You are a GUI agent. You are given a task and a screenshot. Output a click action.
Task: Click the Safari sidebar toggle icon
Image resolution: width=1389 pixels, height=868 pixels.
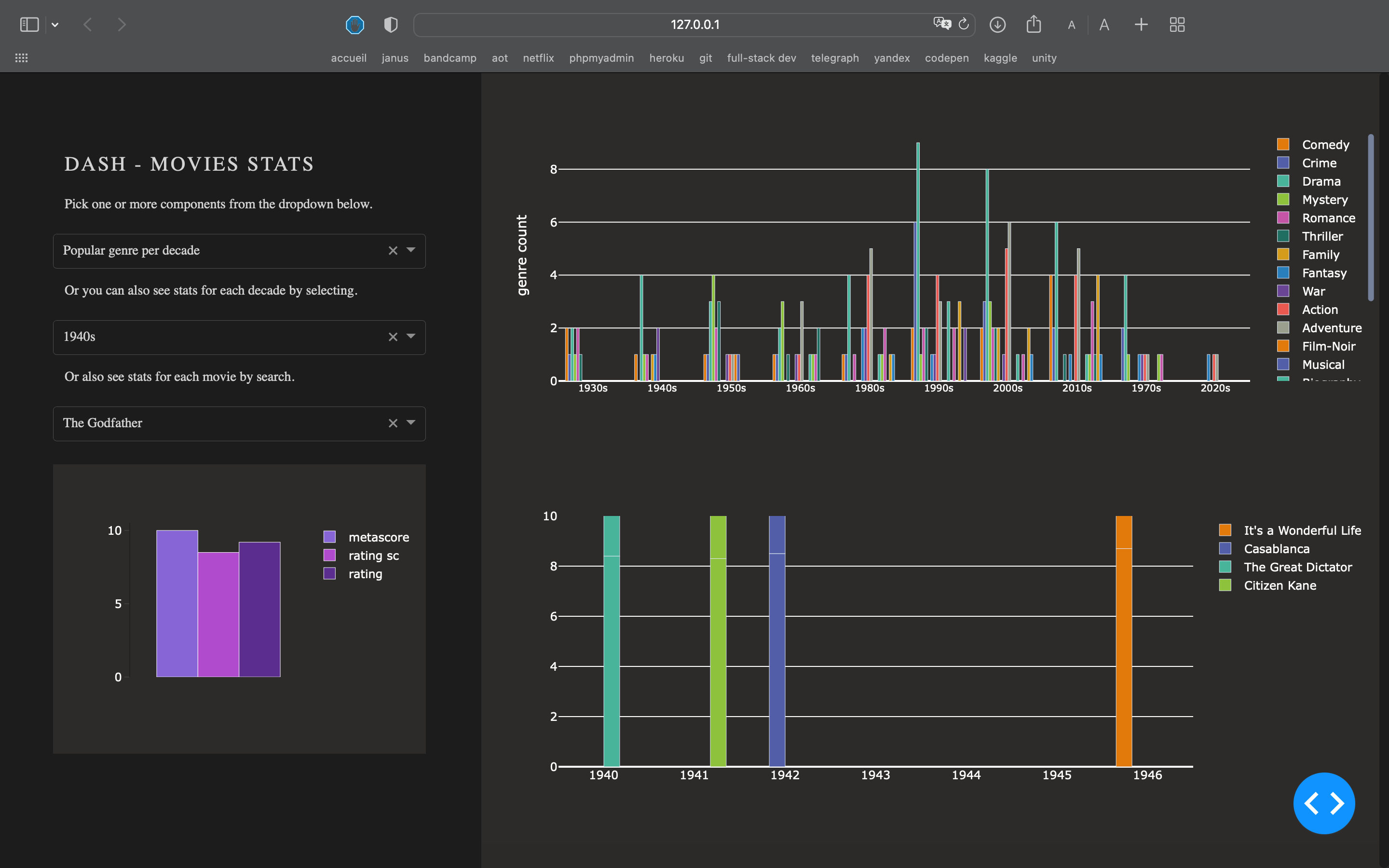[29, 25]
